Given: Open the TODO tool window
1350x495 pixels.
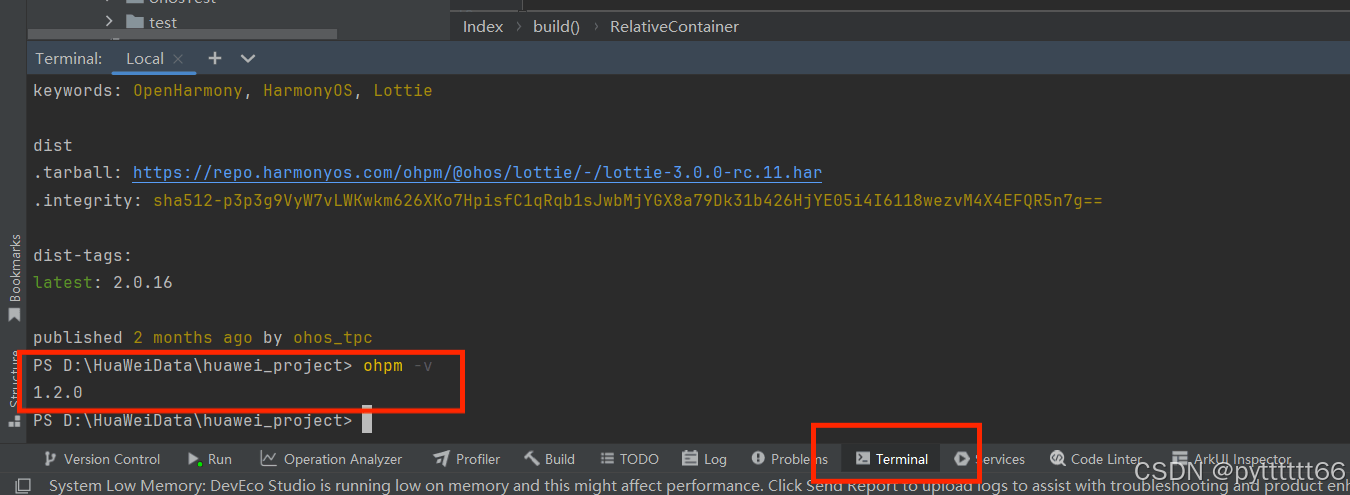Looking at the screenshot, I should [629, 459].
